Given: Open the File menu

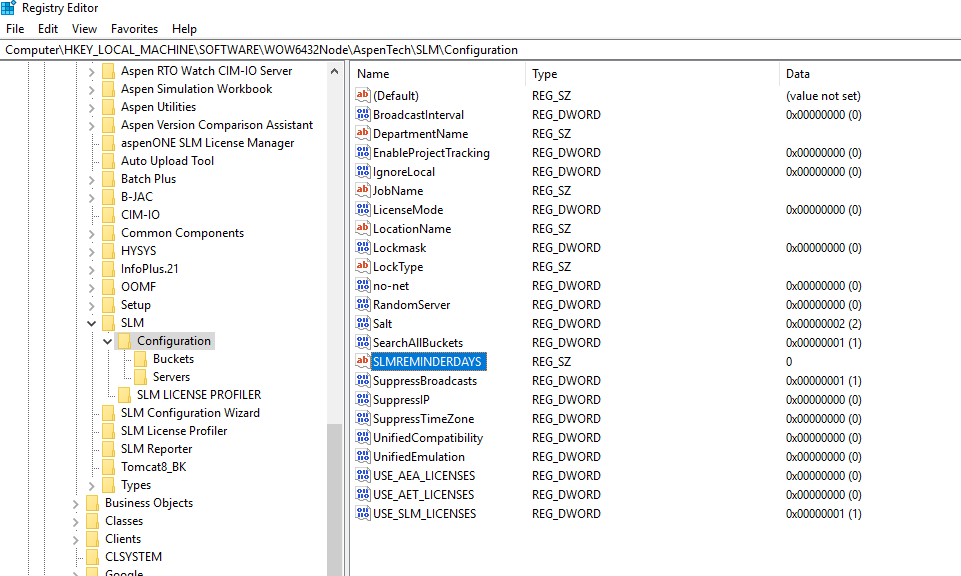Looking at the screenshot, I should (x=15, y=29).
